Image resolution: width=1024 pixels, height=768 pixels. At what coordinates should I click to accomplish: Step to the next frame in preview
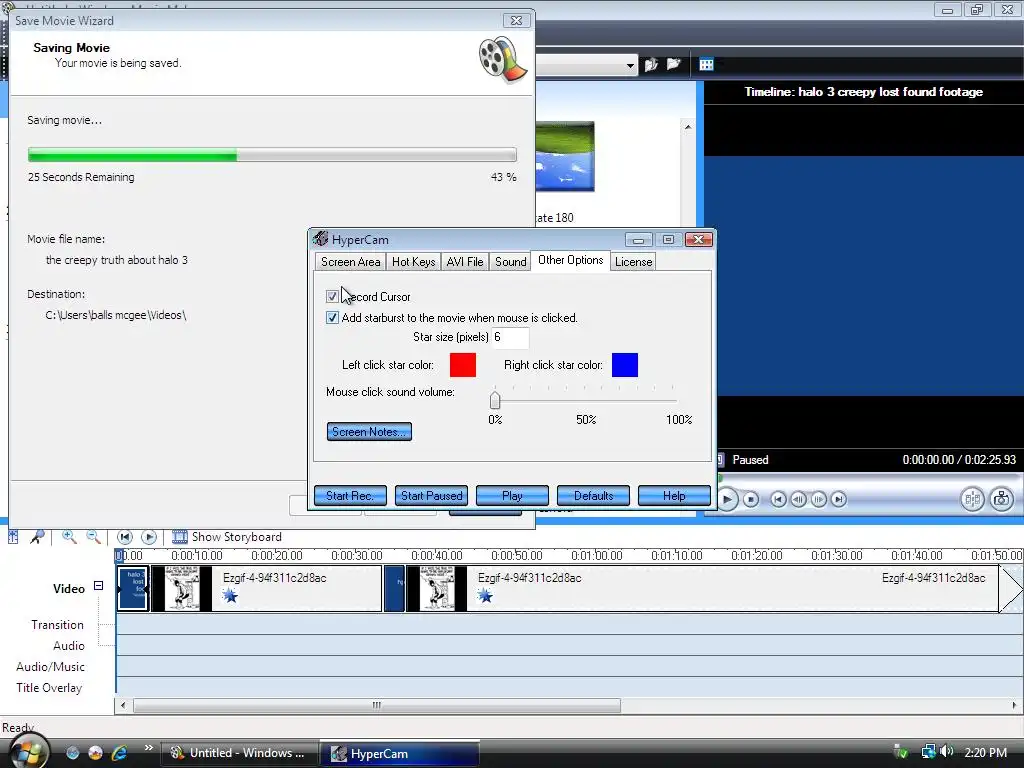pyautogui.click(x=818, y=500)
